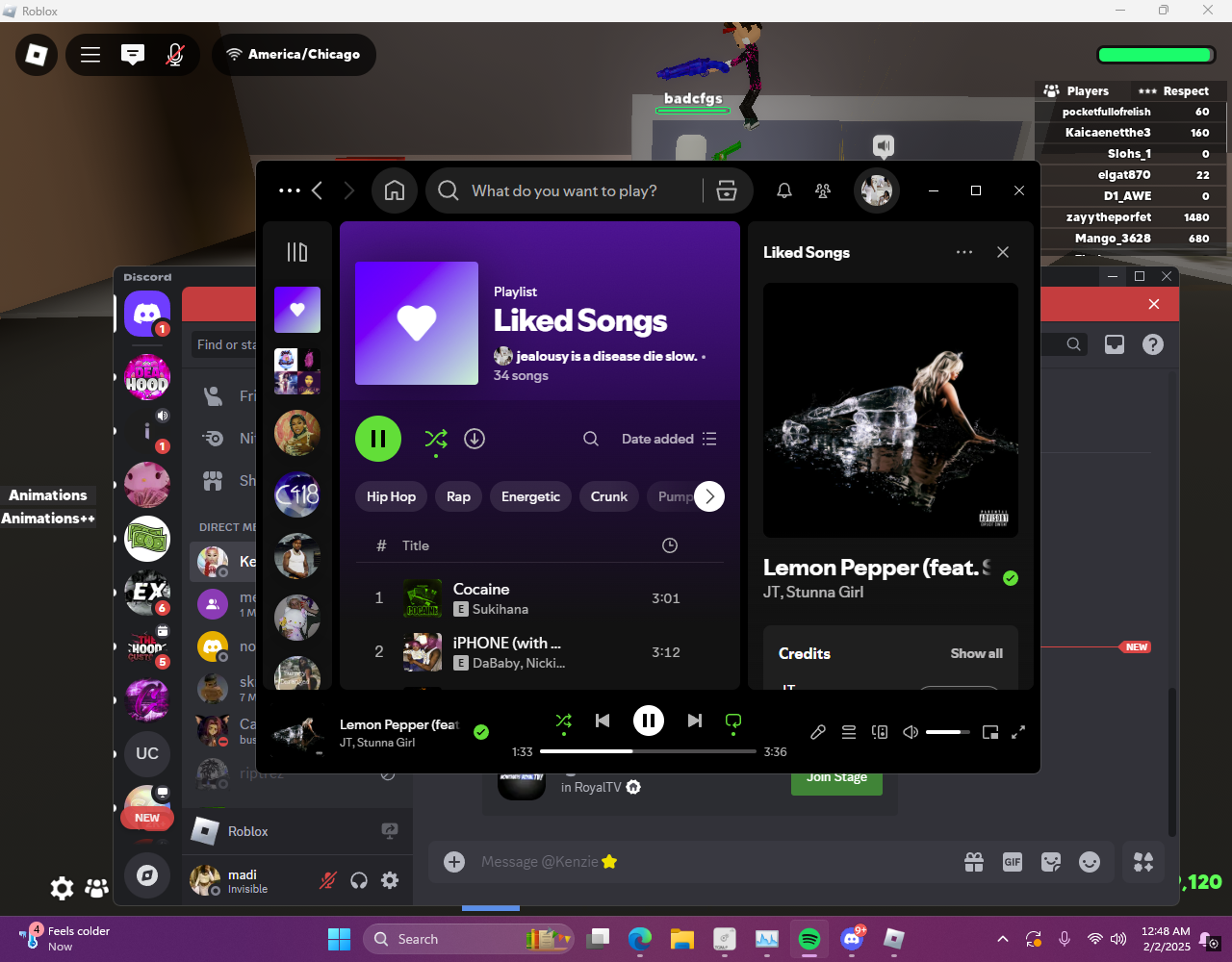Screen dimensions: 1232x962
Task: Skip to the previous track
Action: click(x=603, y=721)
